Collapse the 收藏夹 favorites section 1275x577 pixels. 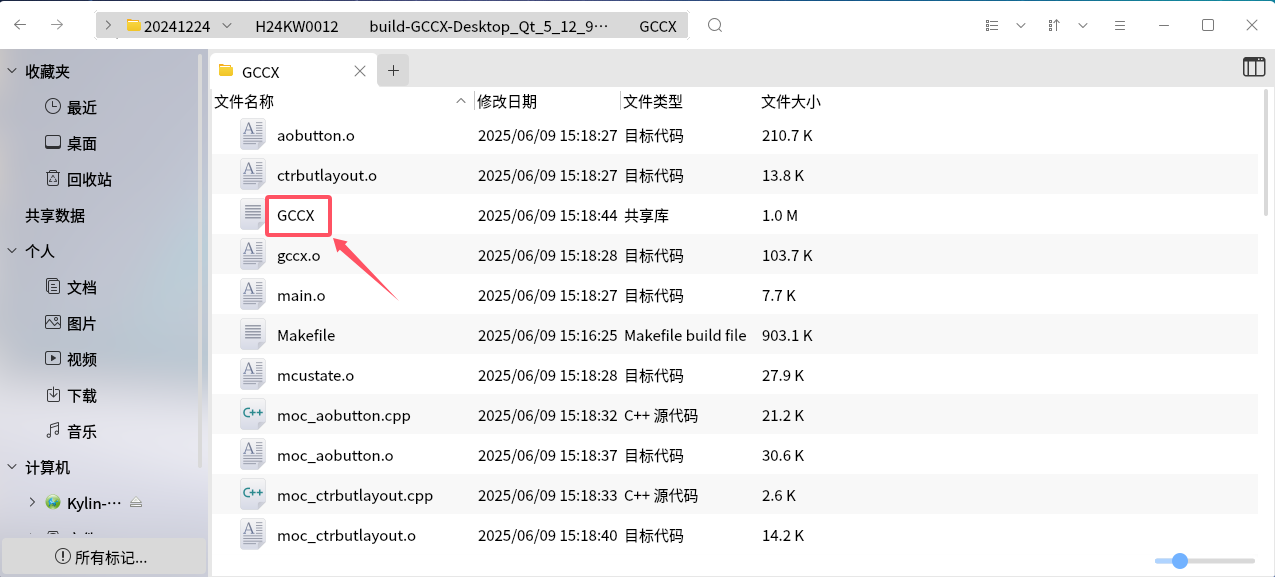point(10,70)
